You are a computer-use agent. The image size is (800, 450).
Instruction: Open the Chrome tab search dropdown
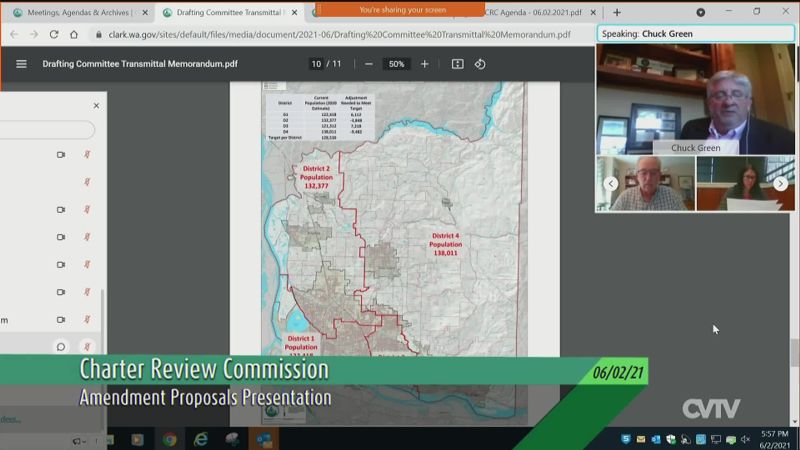pyautogui.click(x=700, y=13)
